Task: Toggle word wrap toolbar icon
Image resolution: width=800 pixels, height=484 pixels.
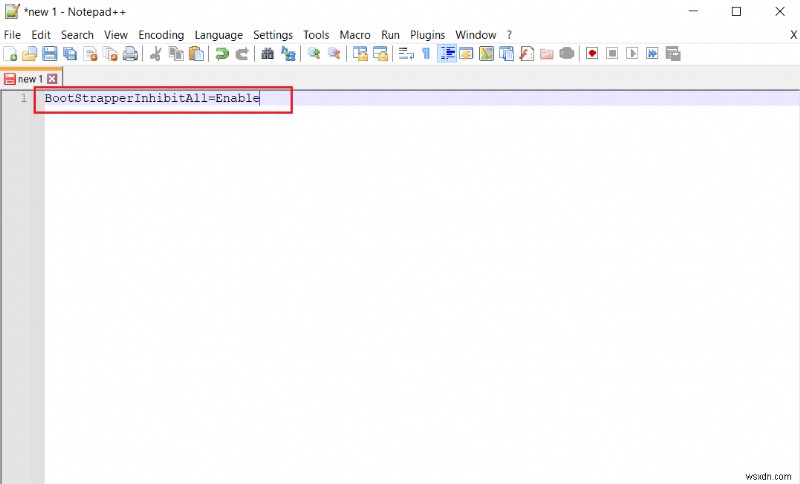Action: point(406,54)
